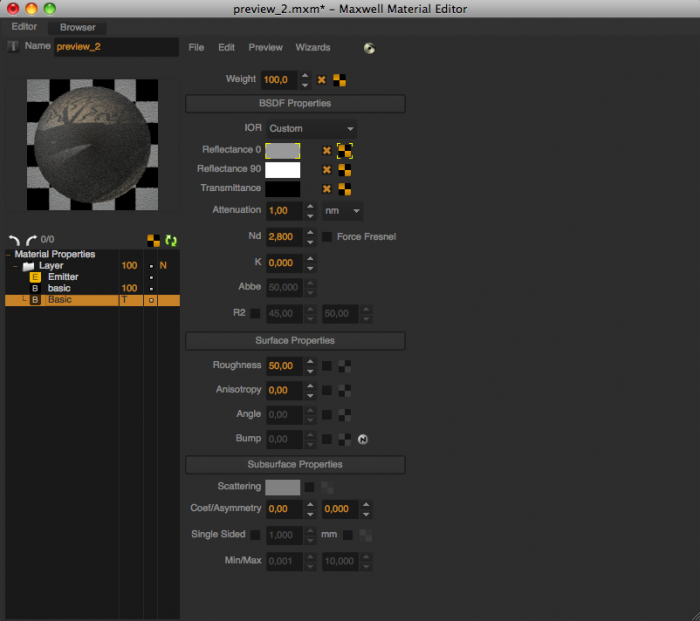The height and width of the screenshot is (621, 700).
Task: Click the material preview sphere thumbnail
Action: click(x=92, y=145)
